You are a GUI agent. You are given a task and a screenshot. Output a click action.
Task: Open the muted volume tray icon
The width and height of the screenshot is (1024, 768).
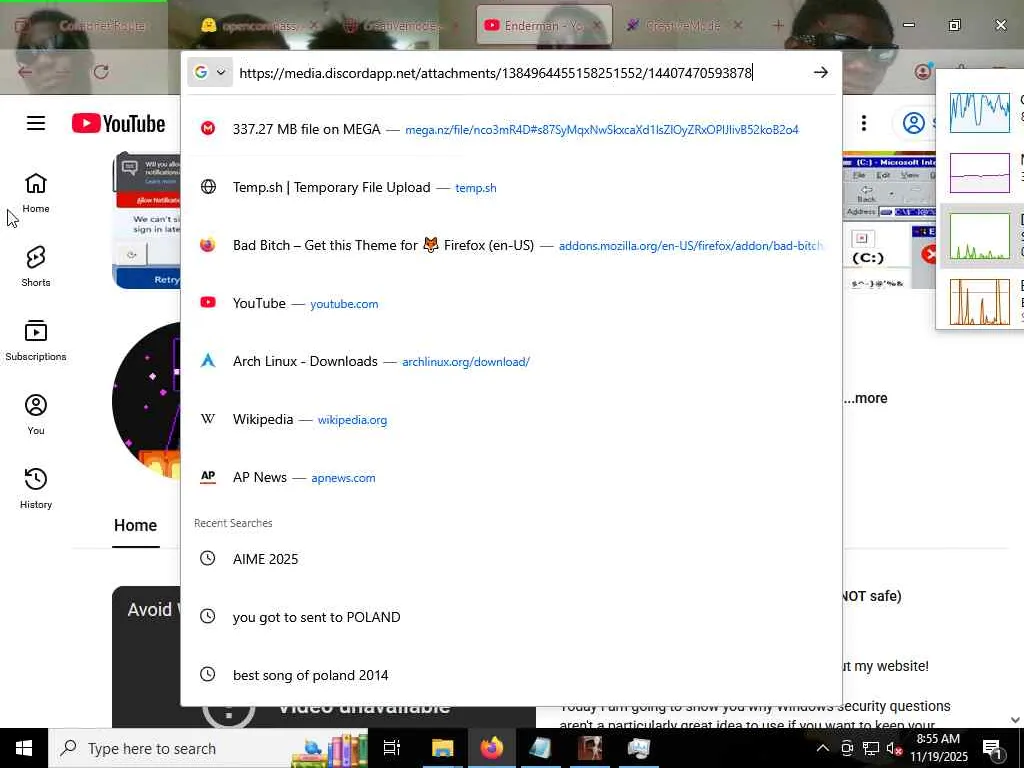click(x=894, y=749)
